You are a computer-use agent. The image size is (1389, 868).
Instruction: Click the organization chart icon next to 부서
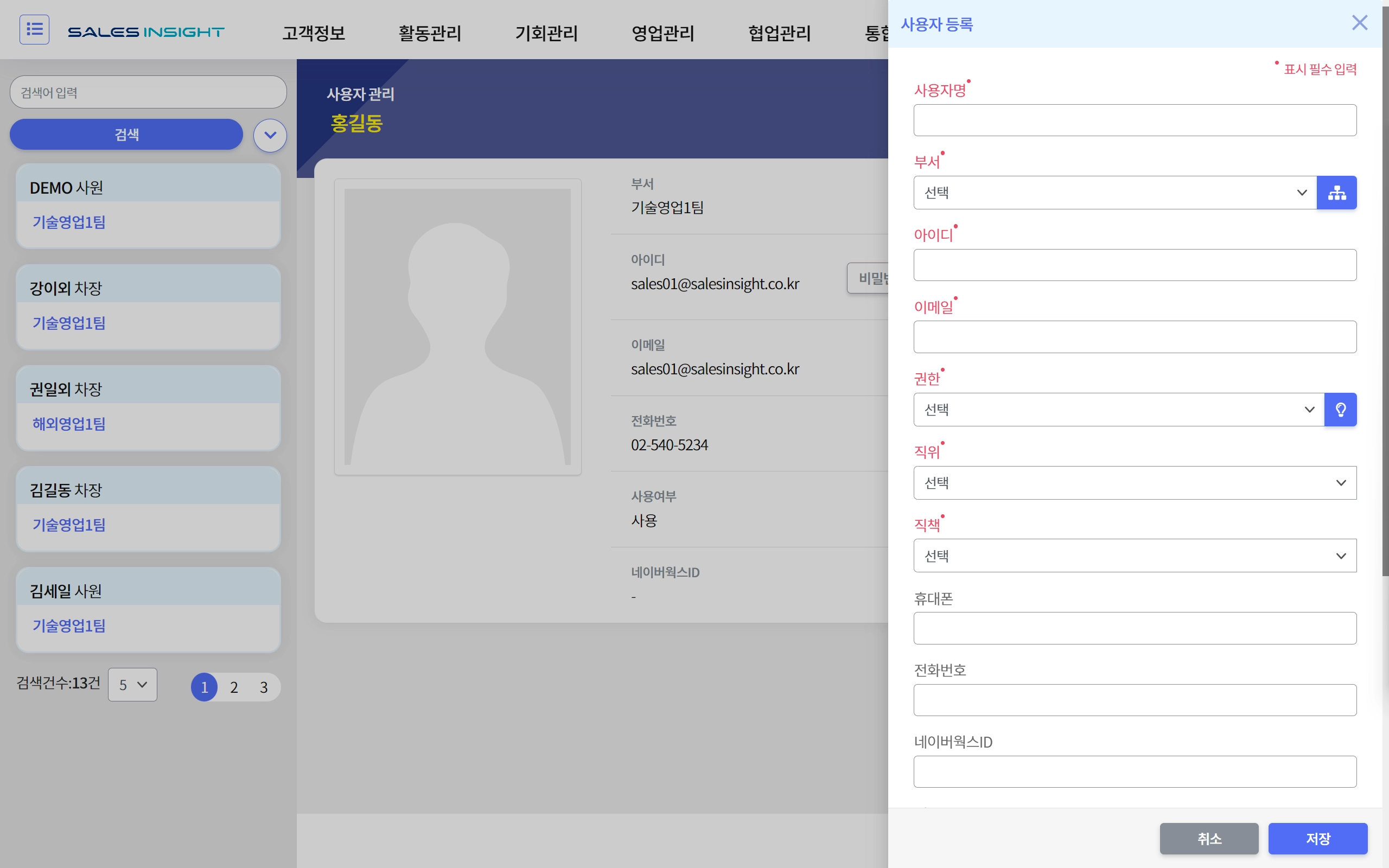click(x=1336, y=193)
